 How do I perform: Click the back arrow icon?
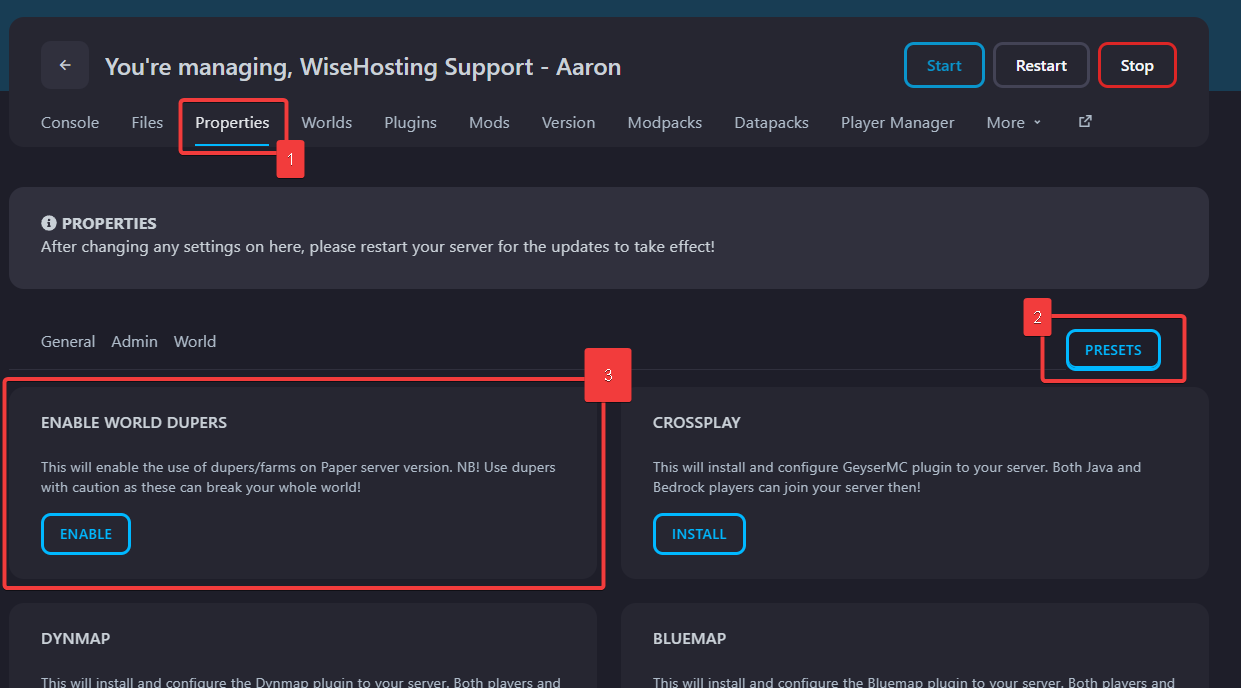click(x=65, y=65)
